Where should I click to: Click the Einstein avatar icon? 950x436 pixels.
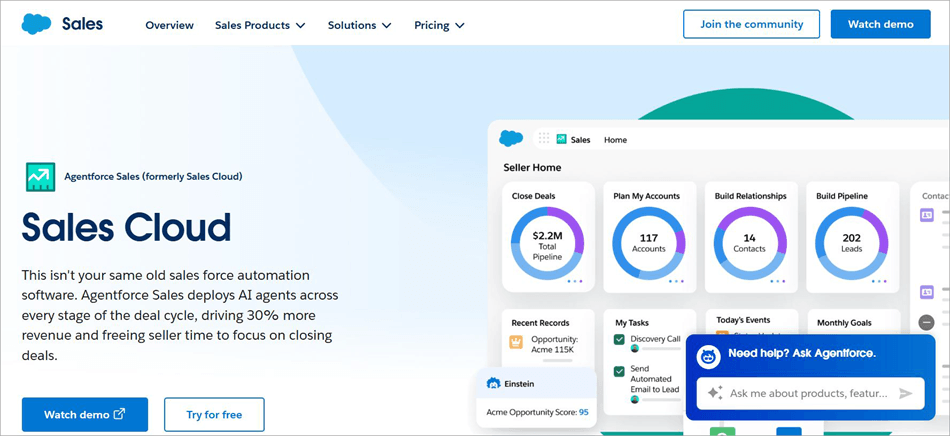(493, 383)
